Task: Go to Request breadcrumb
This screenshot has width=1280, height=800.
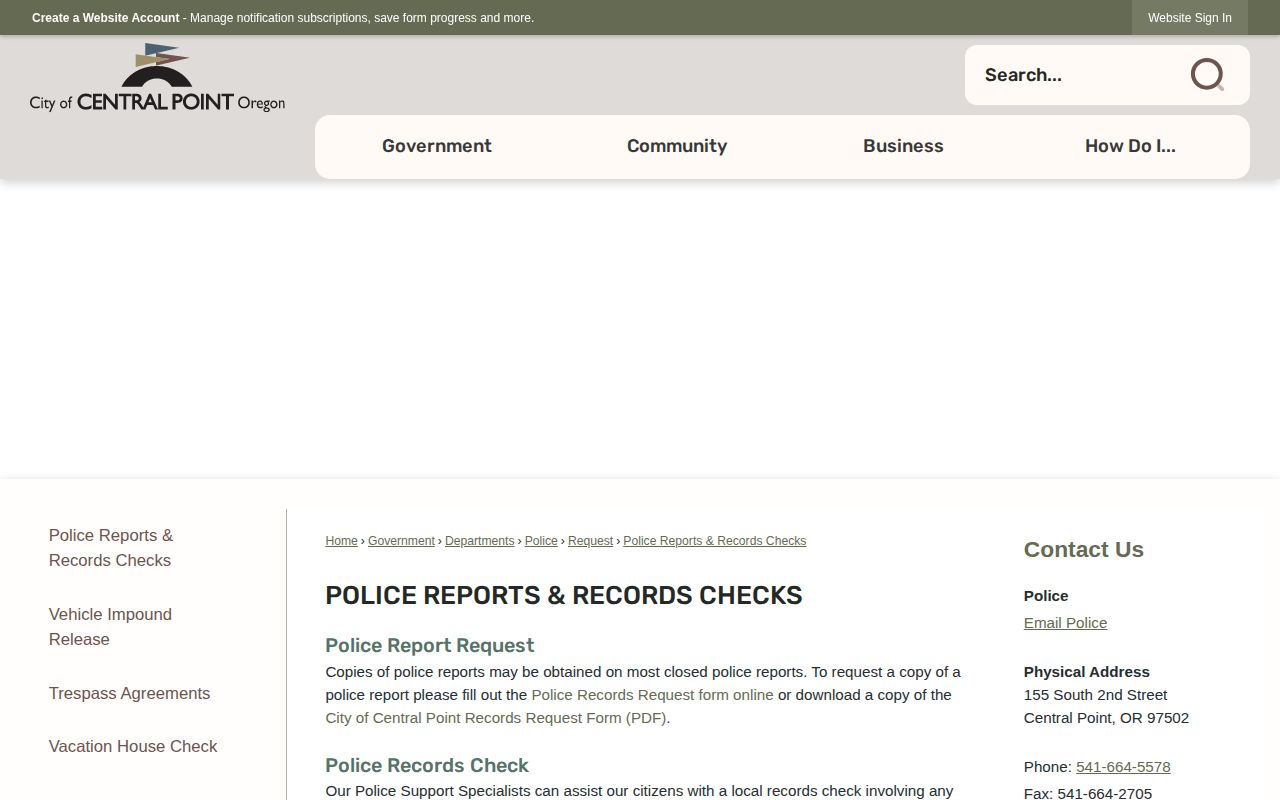Action: [x=590, y=541]
